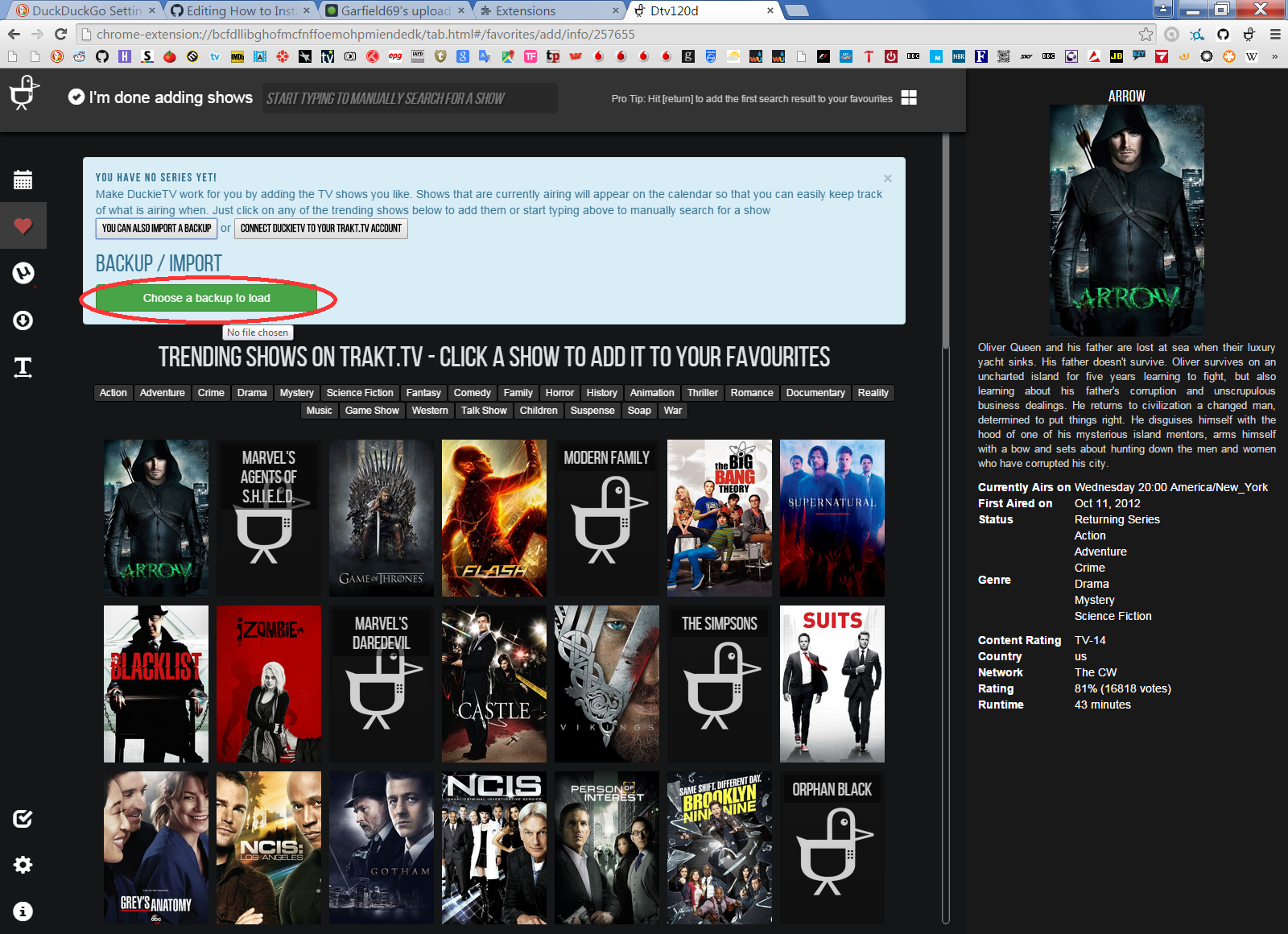The width and height of the screenshot is (1288, 934).
Task: Open the subtitles T icon in sidebar
Action: coord(23,368)
